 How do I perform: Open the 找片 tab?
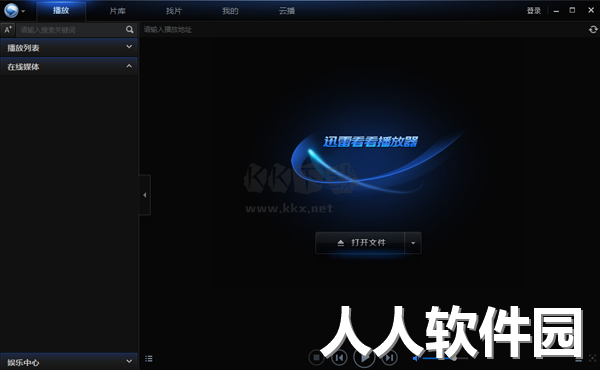[174, 11]
